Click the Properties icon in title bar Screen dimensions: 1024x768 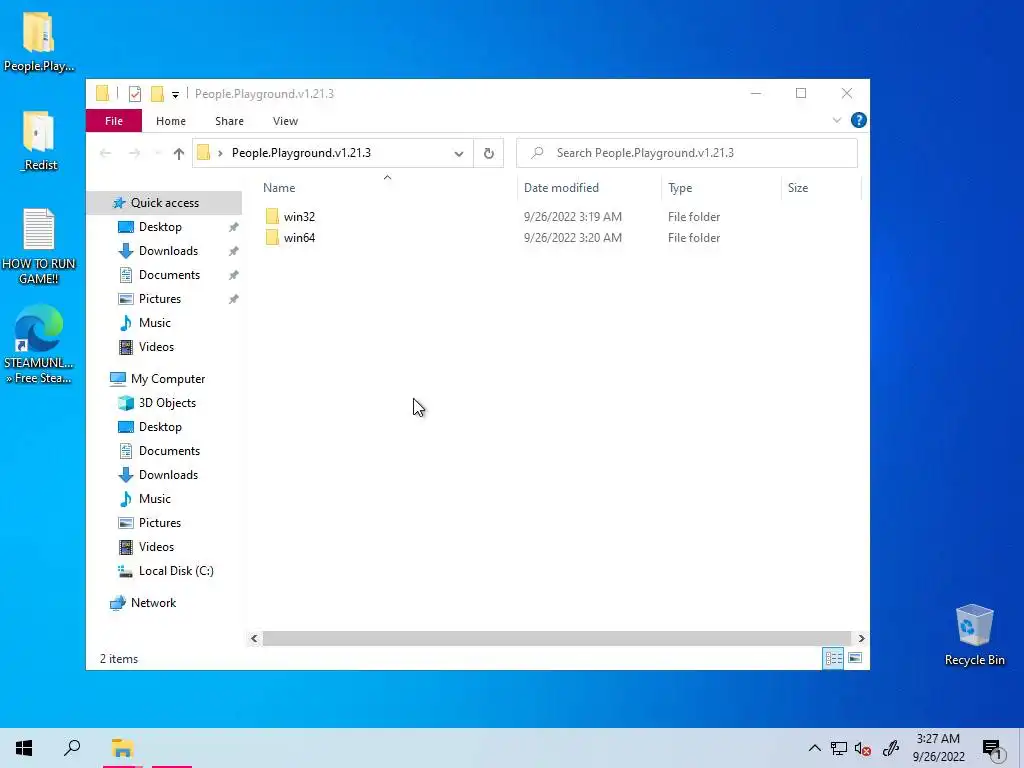pyautogui.click(x=135, y=94)
